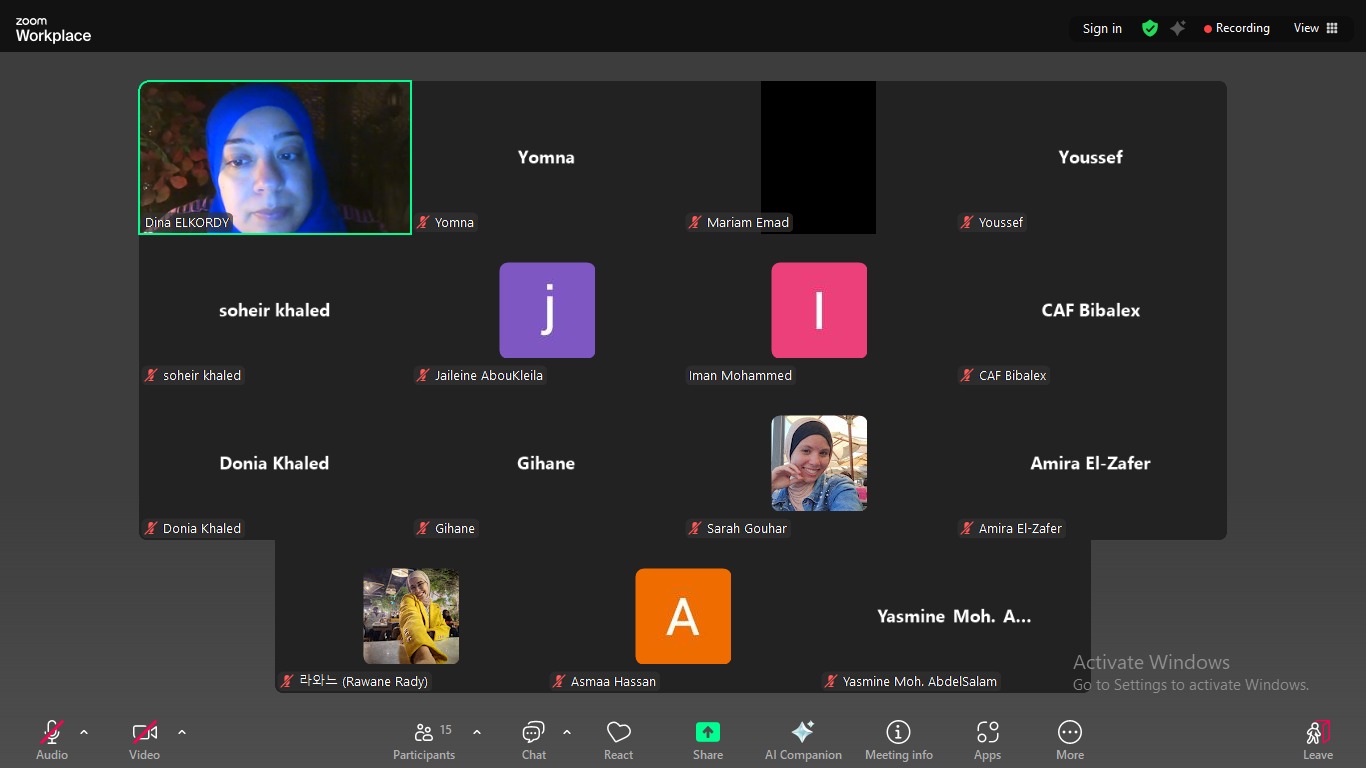Image resolution: width=1366 pixels, height=768 pixels.
Task: Select Dina ELKORDY's video tile
Action: pyautogui.click(x=275, y=157)
